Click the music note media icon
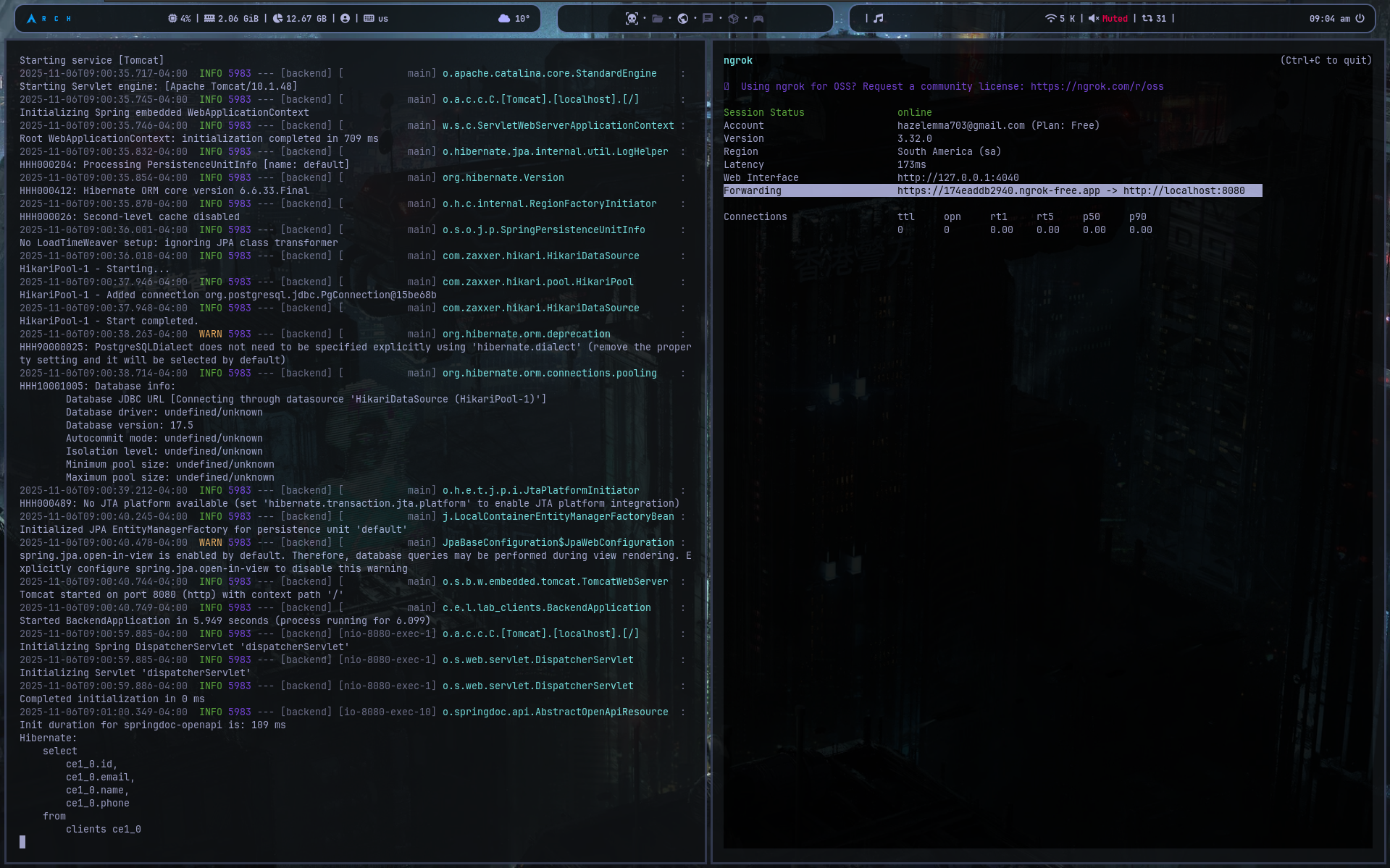This screenshot has height=868, width=1390. point(878,19)
